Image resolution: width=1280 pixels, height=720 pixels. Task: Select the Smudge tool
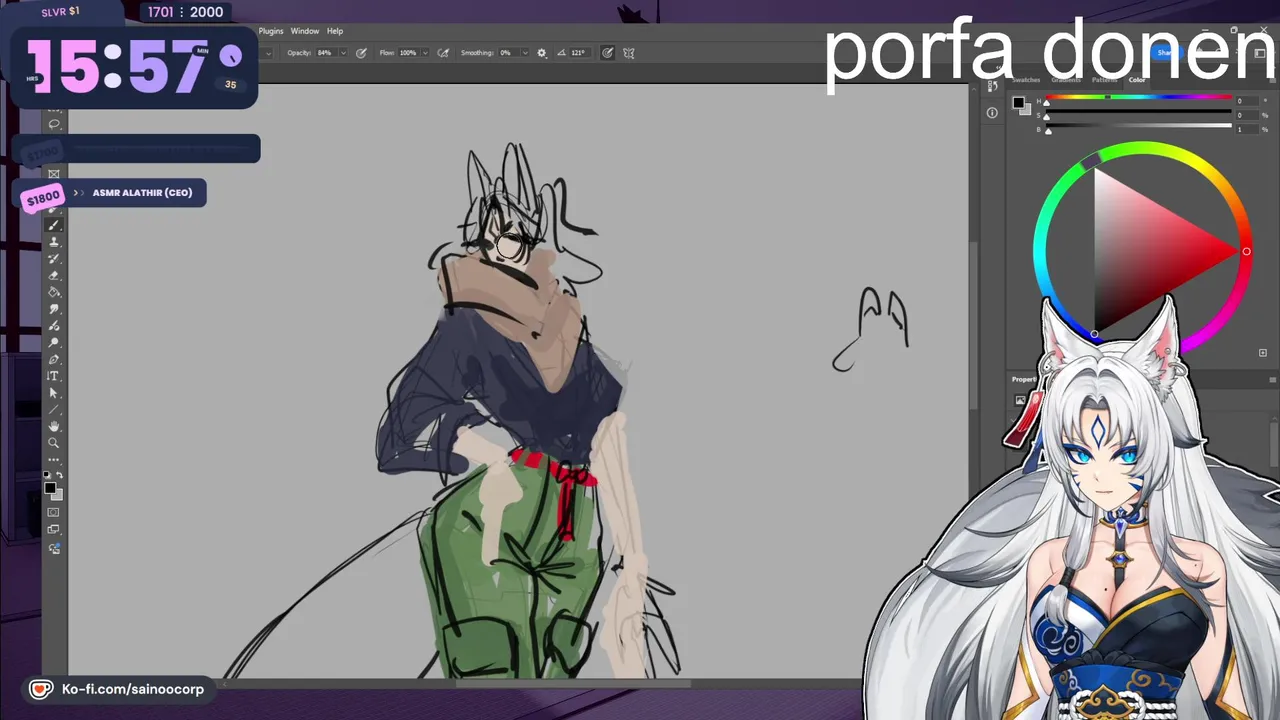click(x=54, y=309)
